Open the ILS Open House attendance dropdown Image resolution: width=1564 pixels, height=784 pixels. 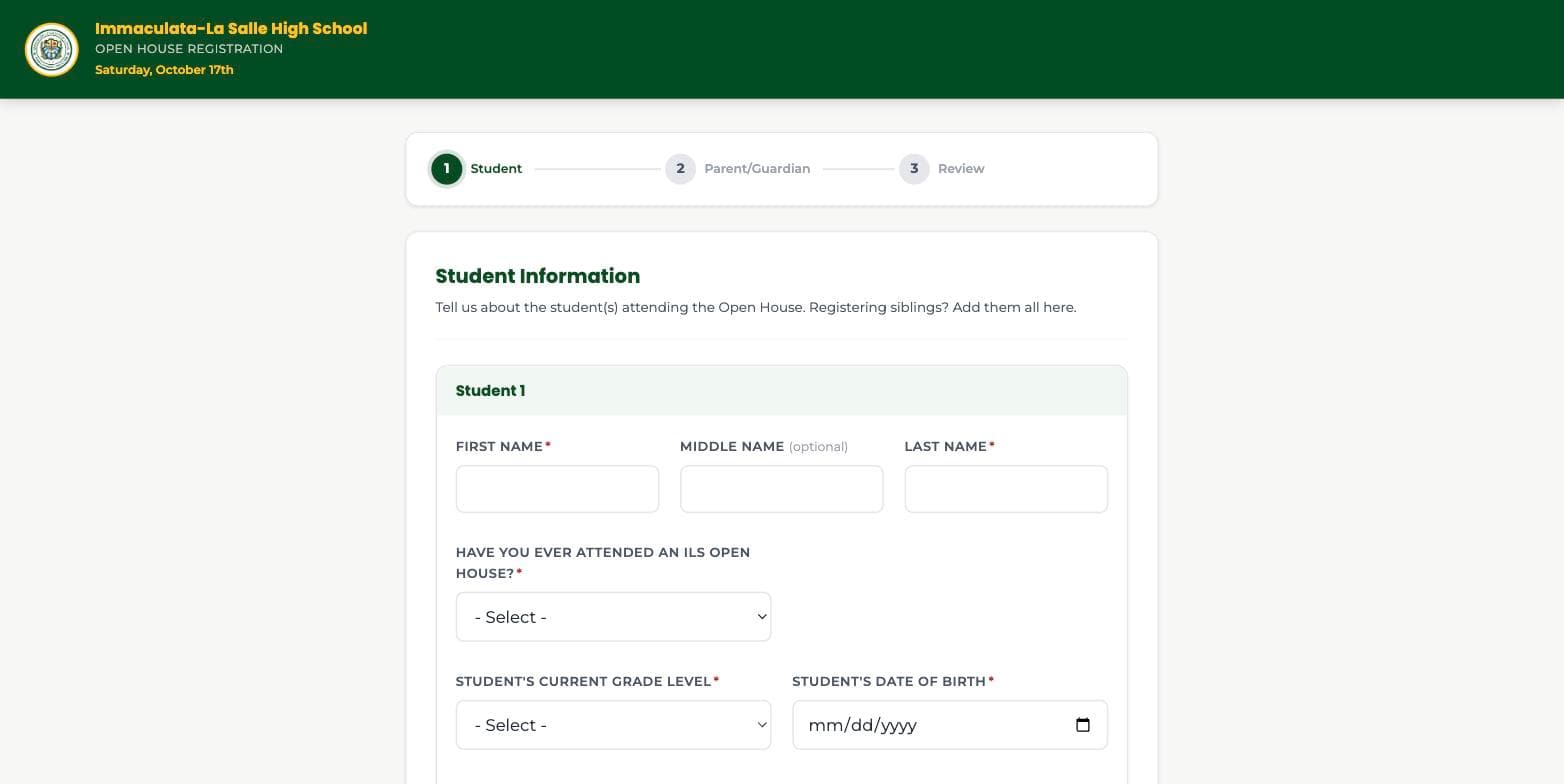[613, 617]
